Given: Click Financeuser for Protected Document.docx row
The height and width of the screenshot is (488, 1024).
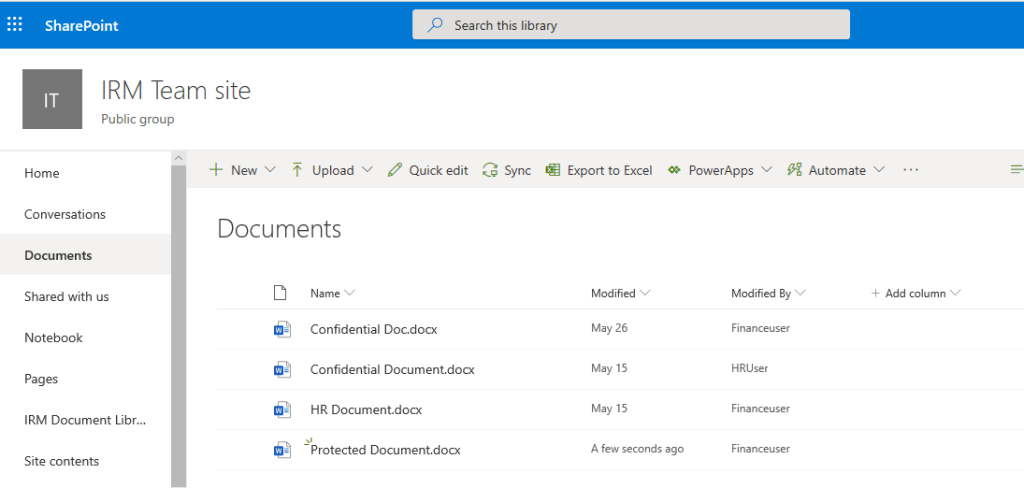Looking at the screenshot, I should [760, 449].
